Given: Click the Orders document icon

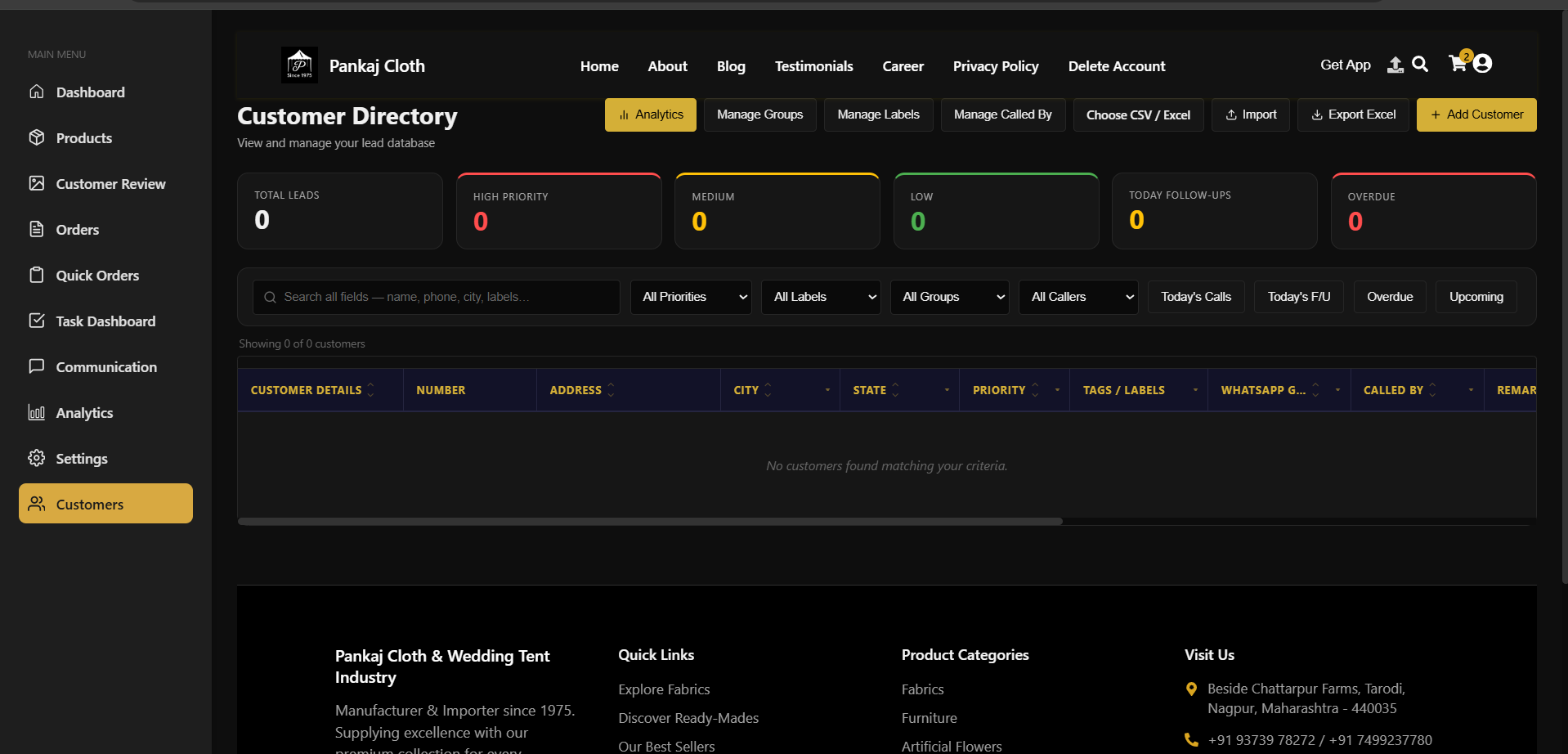Looking at the screenshot, I should coord(37,229).
